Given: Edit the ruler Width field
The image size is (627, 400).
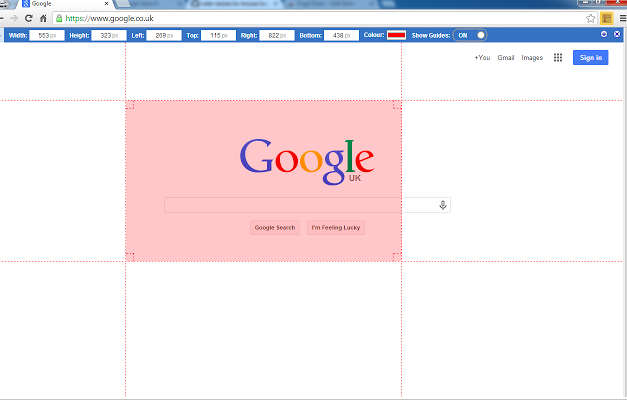Looking at the screenshot, I should click(x=47, y=36).
